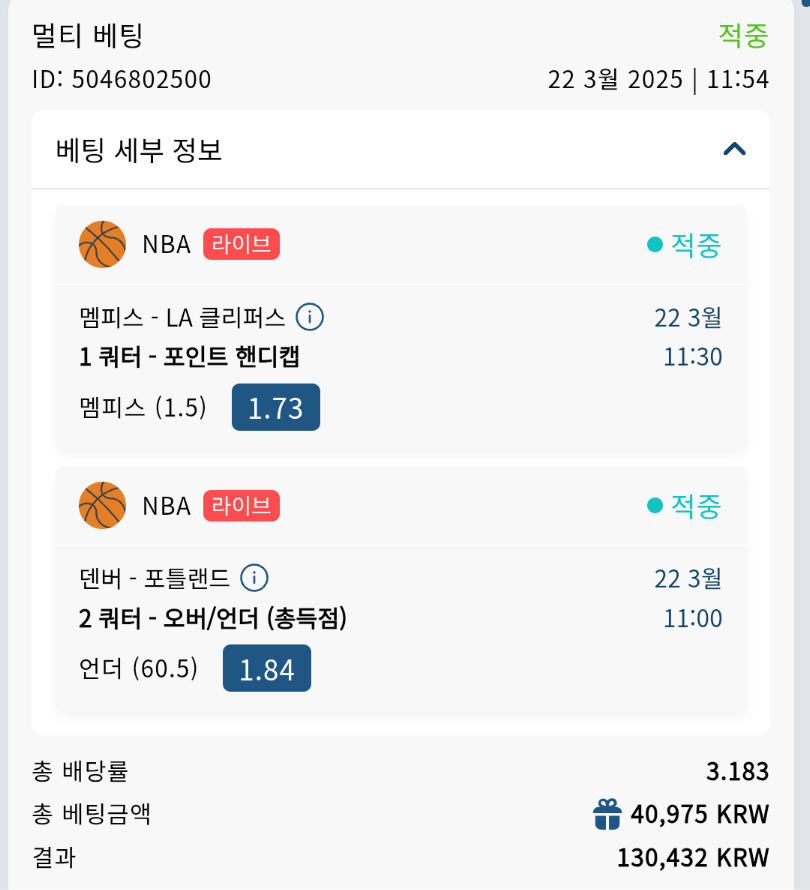Click the 덴버 - 포틀랜드 match name

(x=154, y=578)
